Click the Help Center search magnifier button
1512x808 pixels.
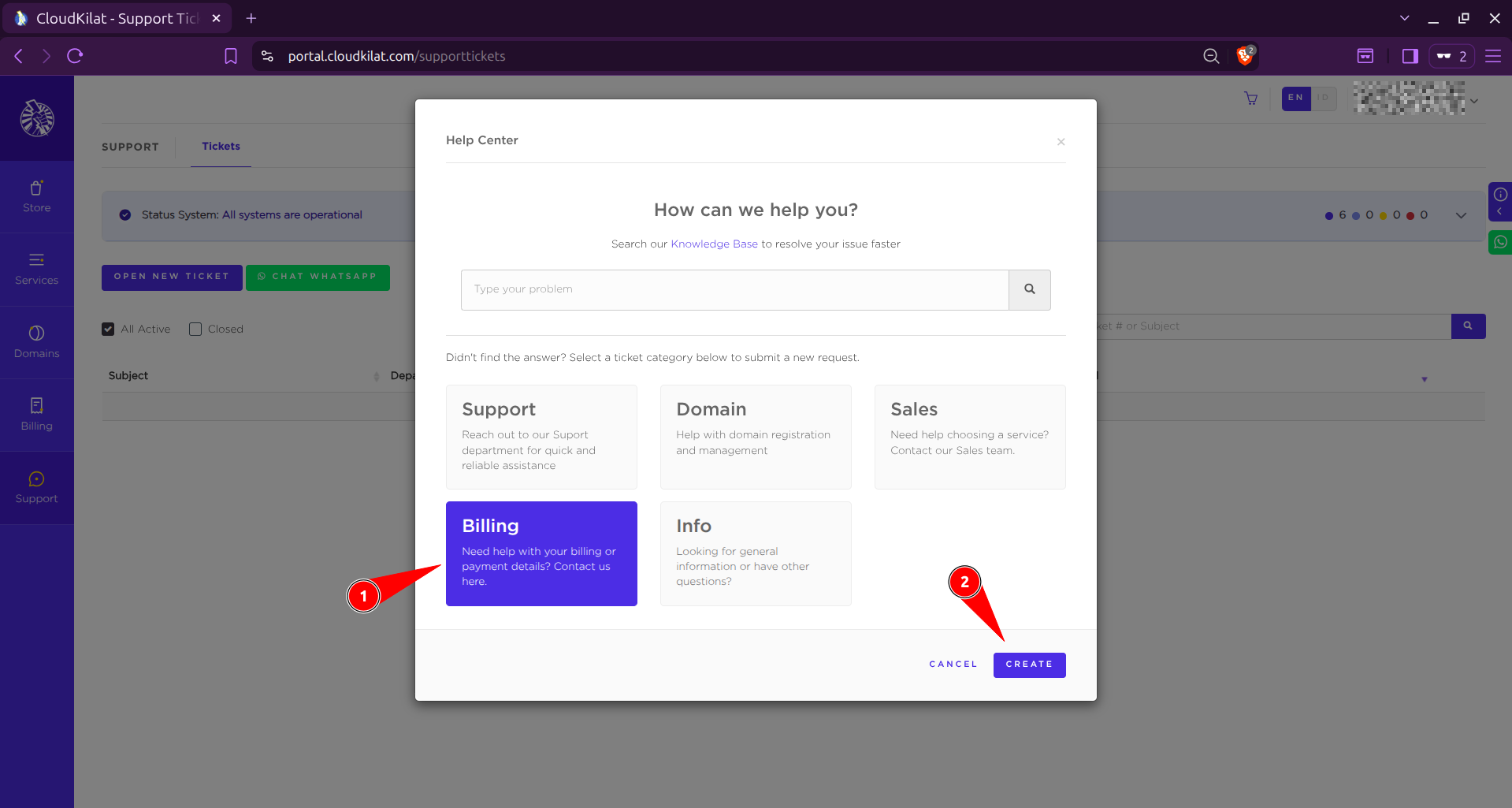tap(1029, 289)
